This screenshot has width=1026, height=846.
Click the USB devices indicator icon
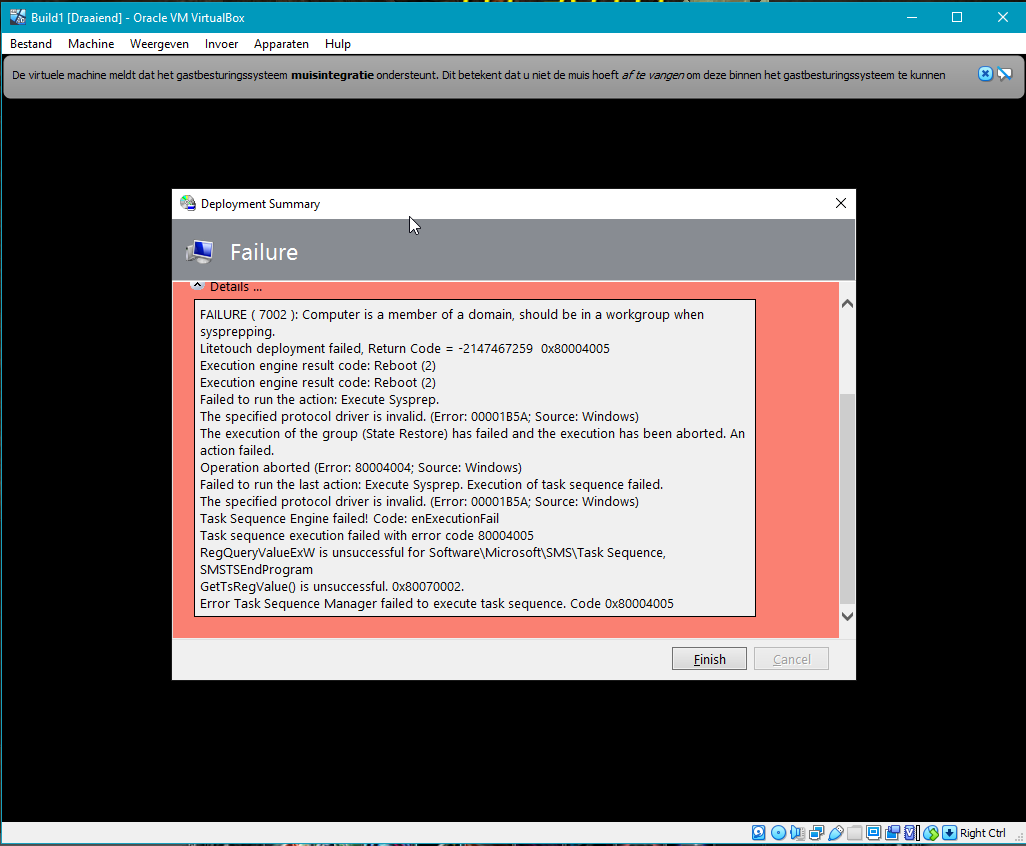pos(836,832)
